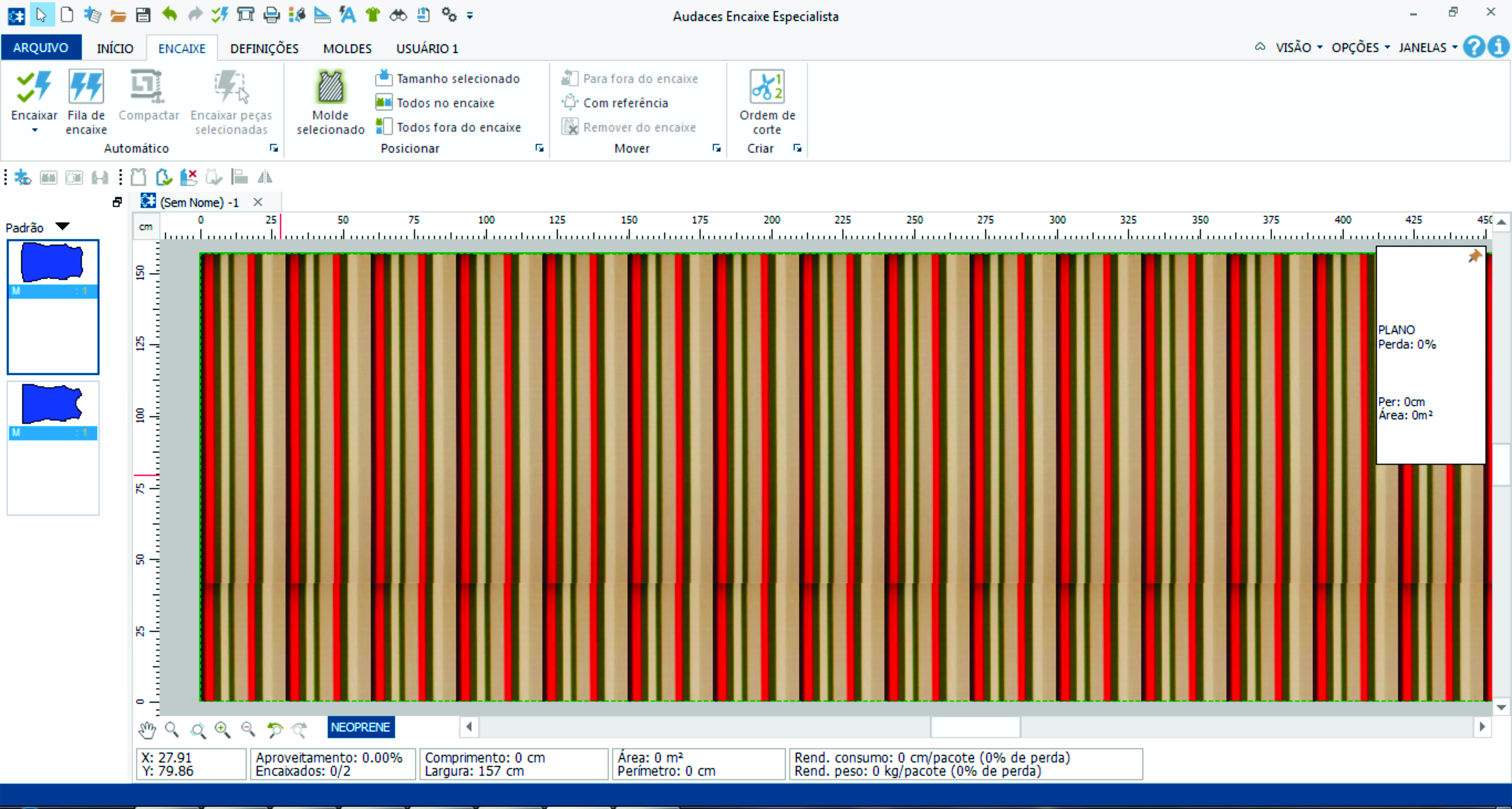Image resolution: width=1512 pixels, height=809 pixels.
Task: Save the marker with the floppy disk icon
Action: (143, 15)
